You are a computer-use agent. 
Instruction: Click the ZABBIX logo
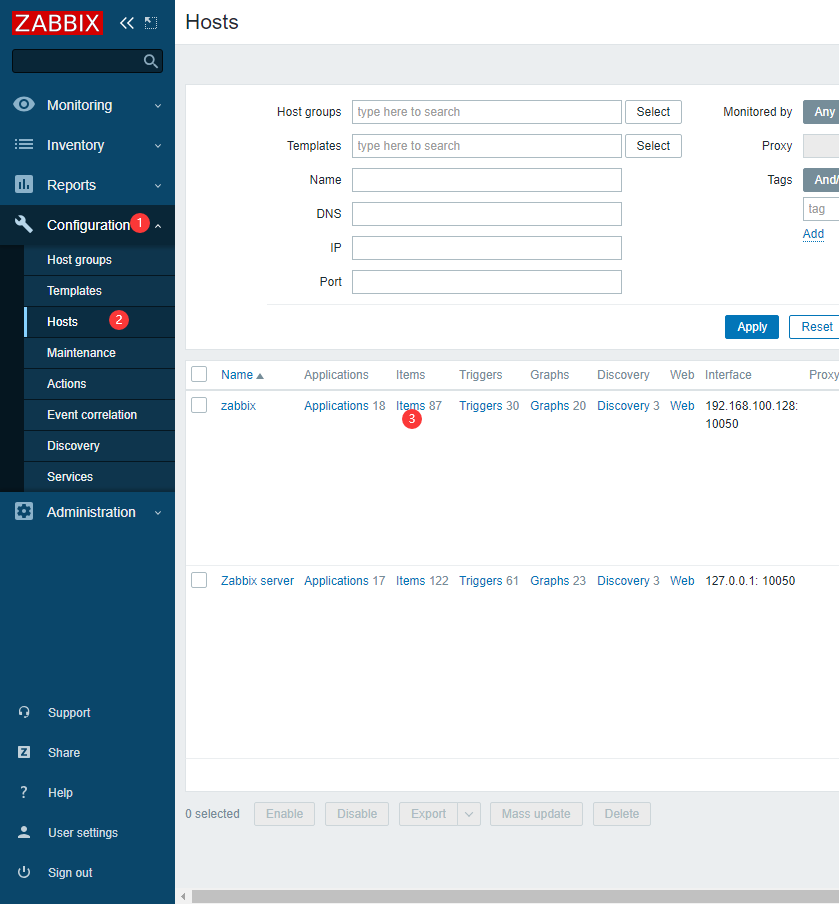pos(57,23)
